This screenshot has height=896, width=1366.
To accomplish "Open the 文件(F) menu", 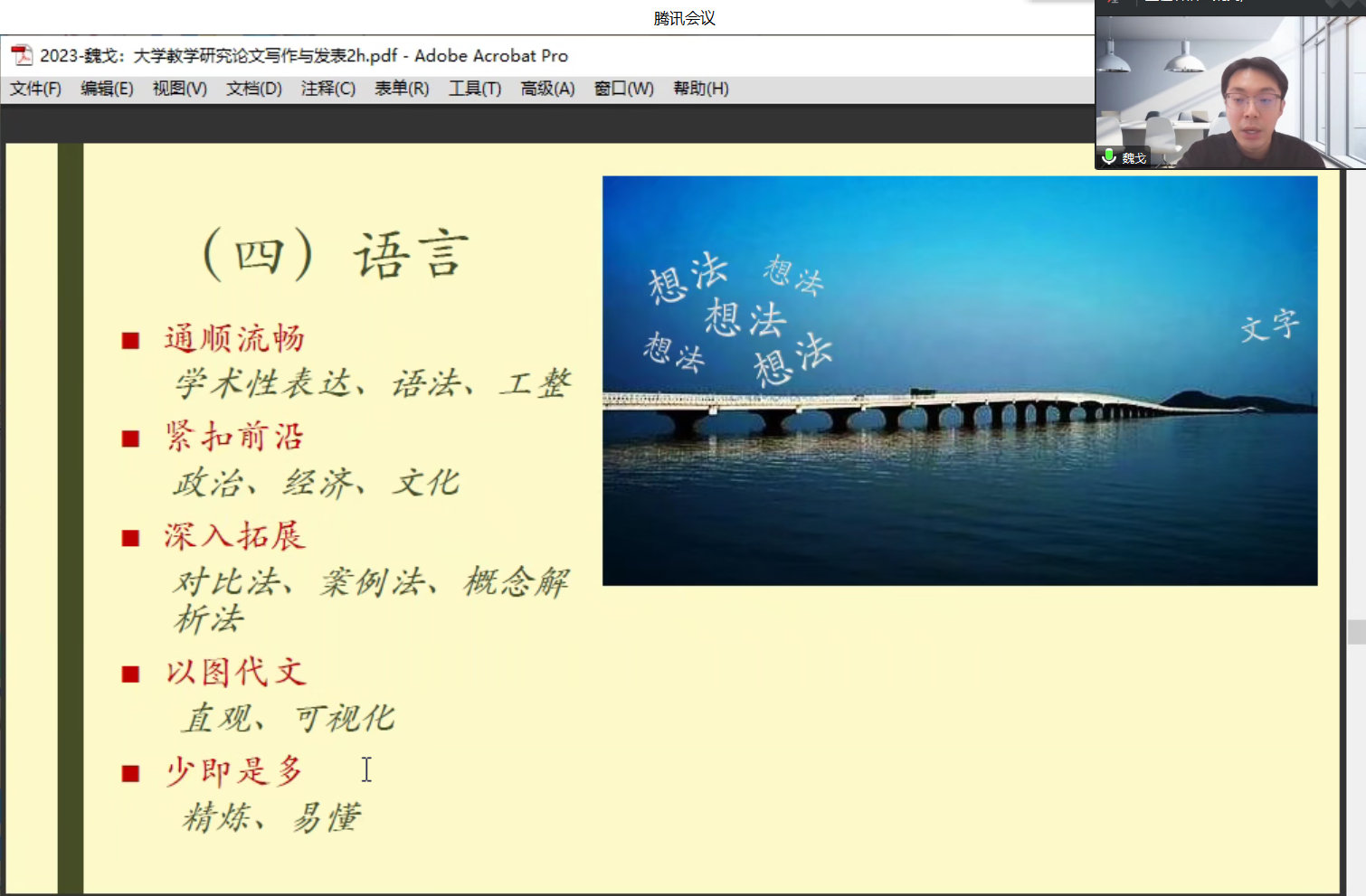I will [35, 89].
